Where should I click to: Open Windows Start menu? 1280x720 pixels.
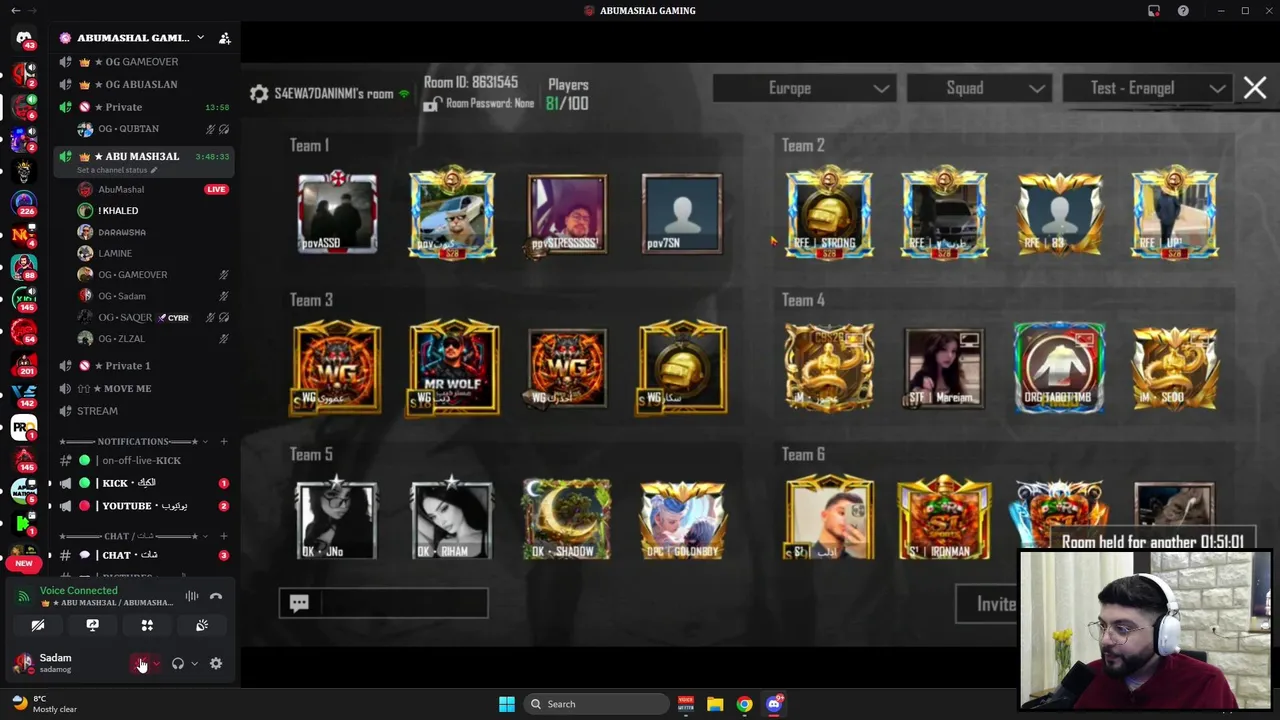(x=507, y=704)
